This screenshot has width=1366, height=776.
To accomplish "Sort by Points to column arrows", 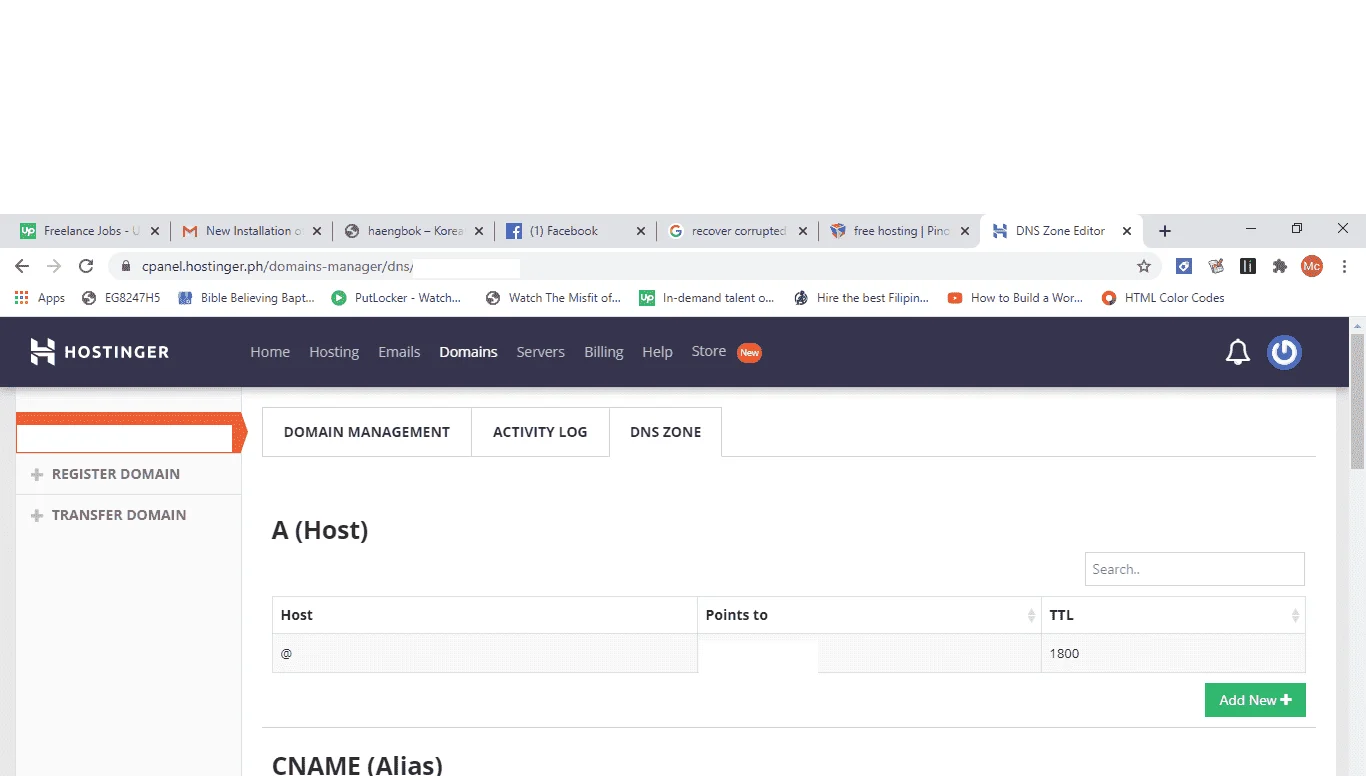I will coord(1031,616).
